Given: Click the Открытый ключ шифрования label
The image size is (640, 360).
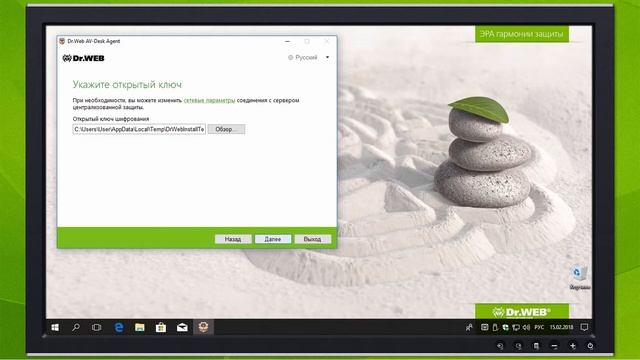Looking at the screenshot, I should pyautogui.click(x=111, y=119).
